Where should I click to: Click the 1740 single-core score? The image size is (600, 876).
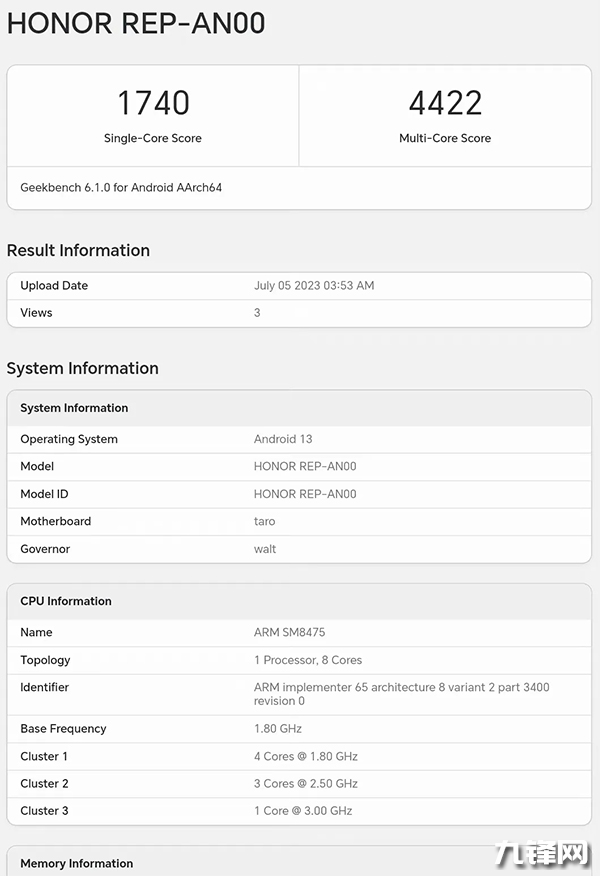153,102
